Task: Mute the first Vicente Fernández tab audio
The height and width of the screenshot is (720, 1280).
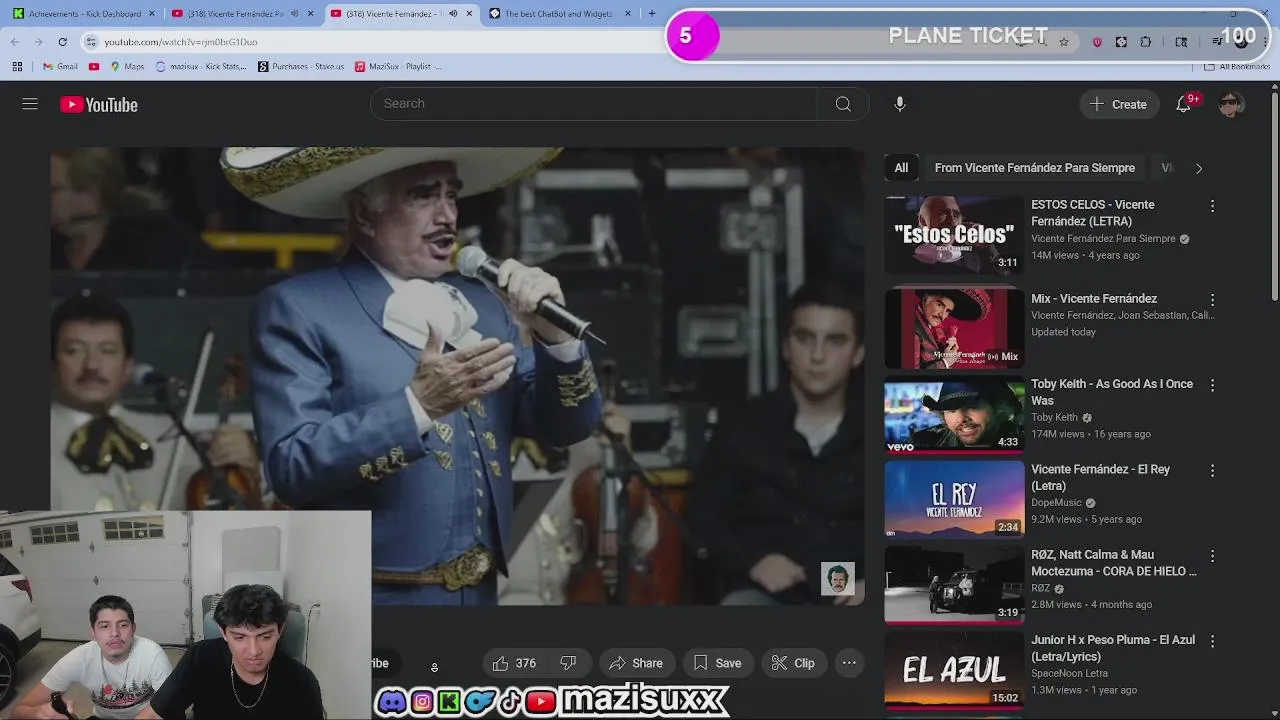Action: pos(294,14)
